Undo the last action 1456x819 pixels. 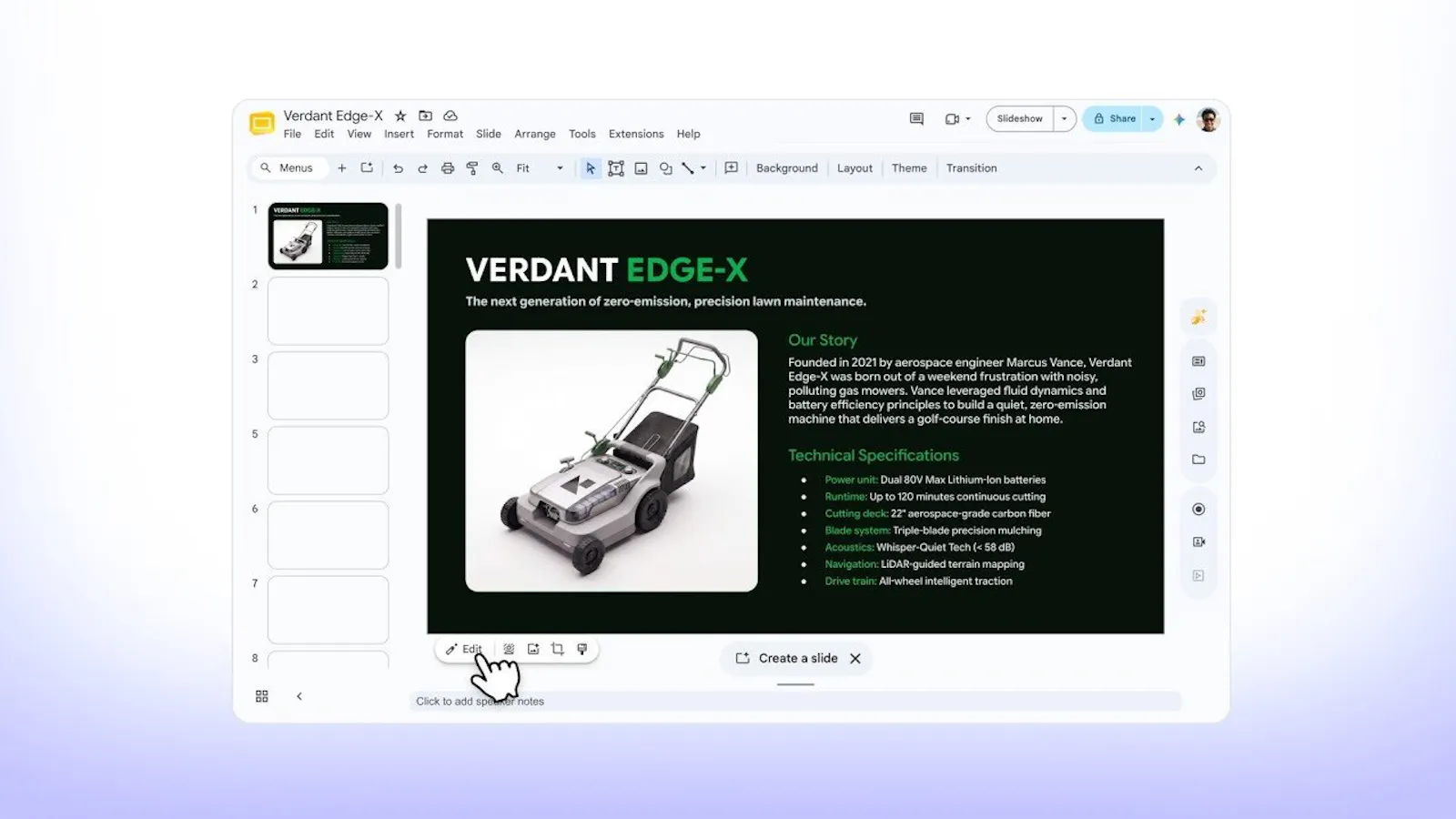398,168
